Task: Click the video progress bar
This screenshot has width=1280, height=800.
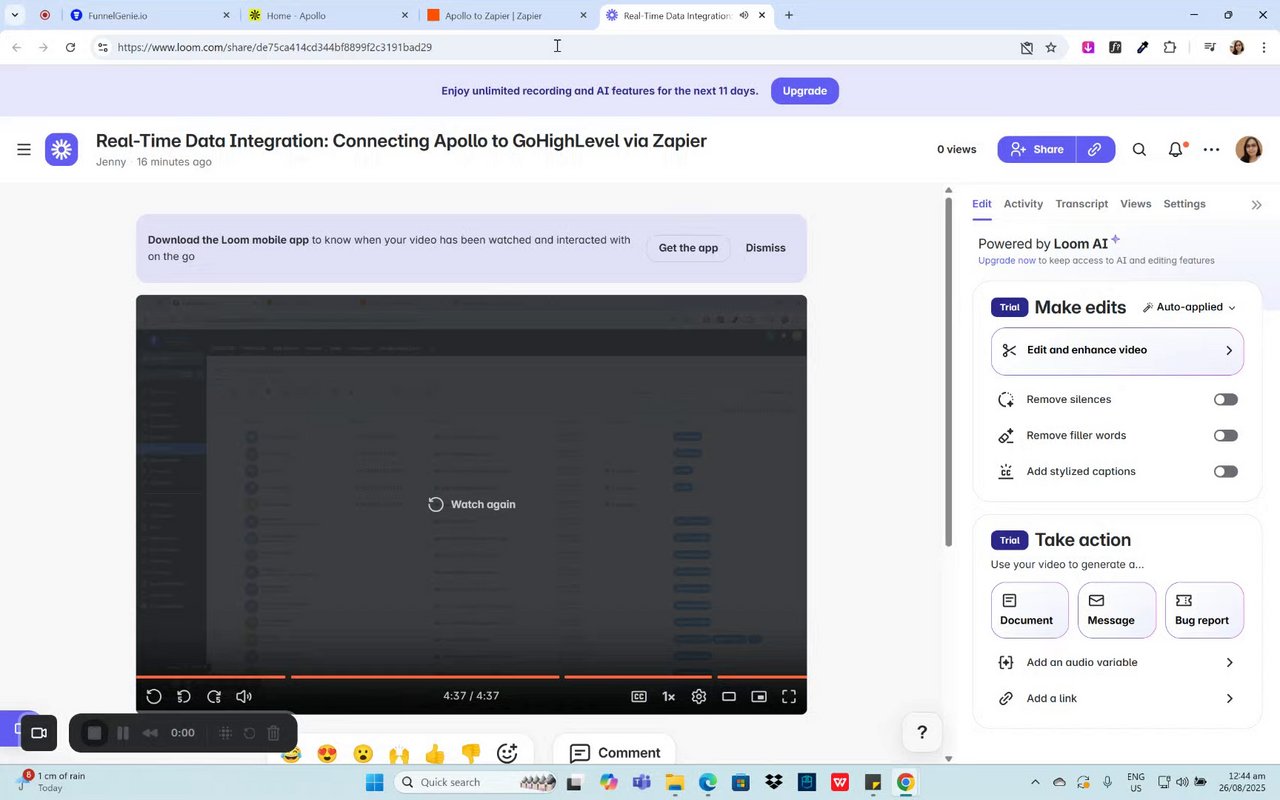Action: (471, 677)
